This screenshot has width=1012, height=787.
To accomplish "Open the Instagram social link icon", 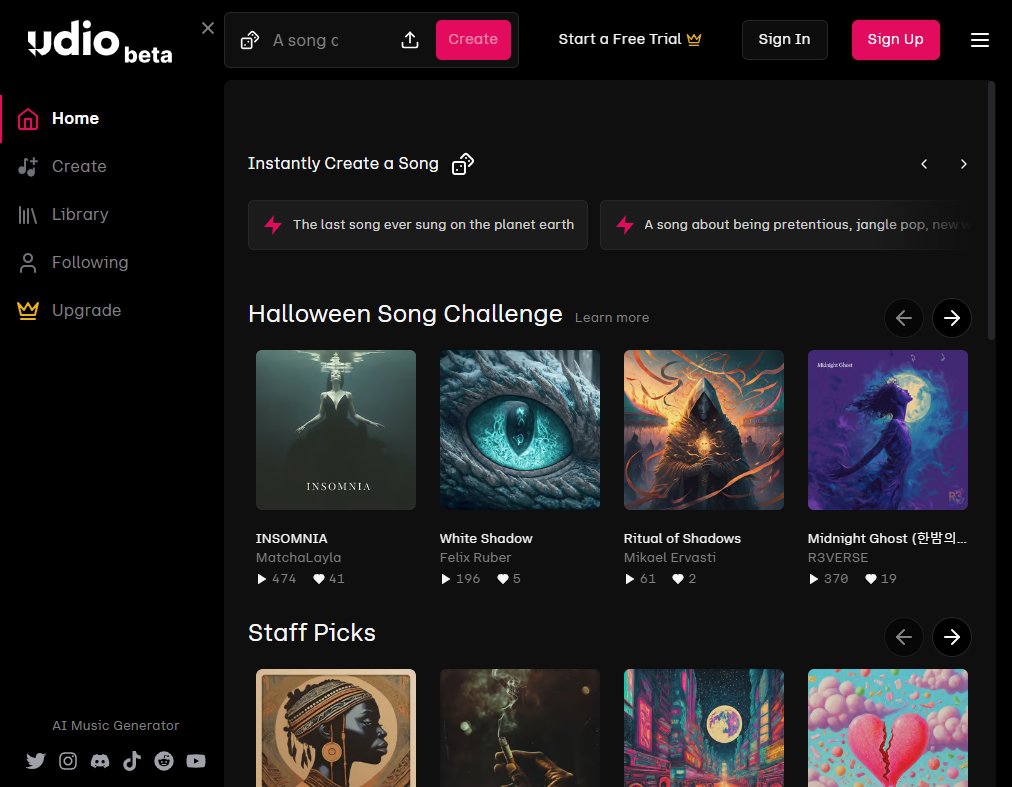I will (x=68, y=761).
